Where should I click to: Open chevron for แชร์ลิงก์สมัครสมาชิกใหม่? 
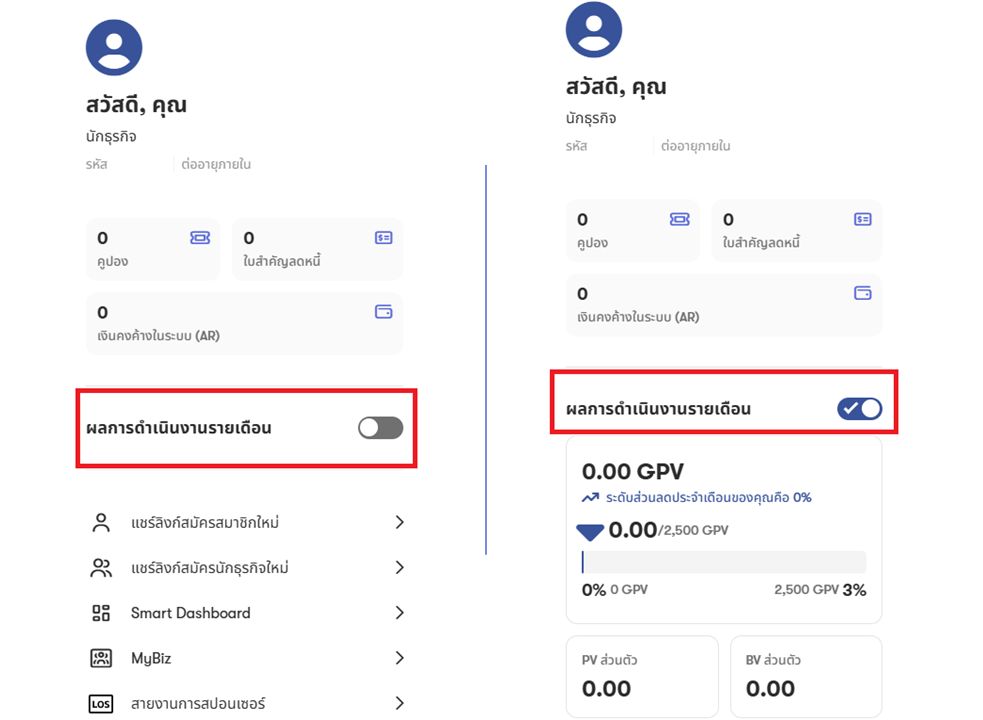[399, 522]
